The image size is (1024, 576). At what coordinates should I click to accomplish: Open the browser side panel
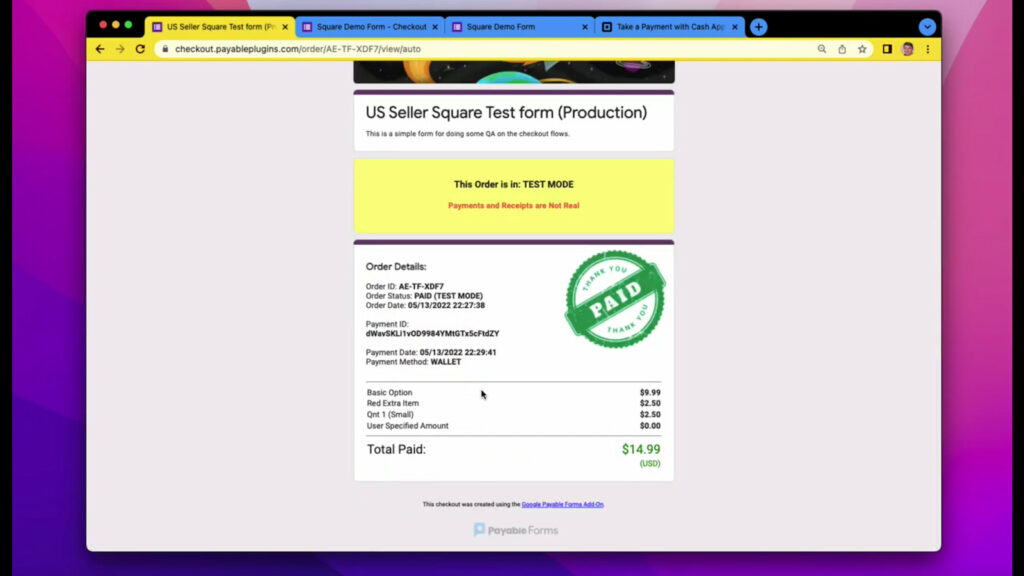887,49
